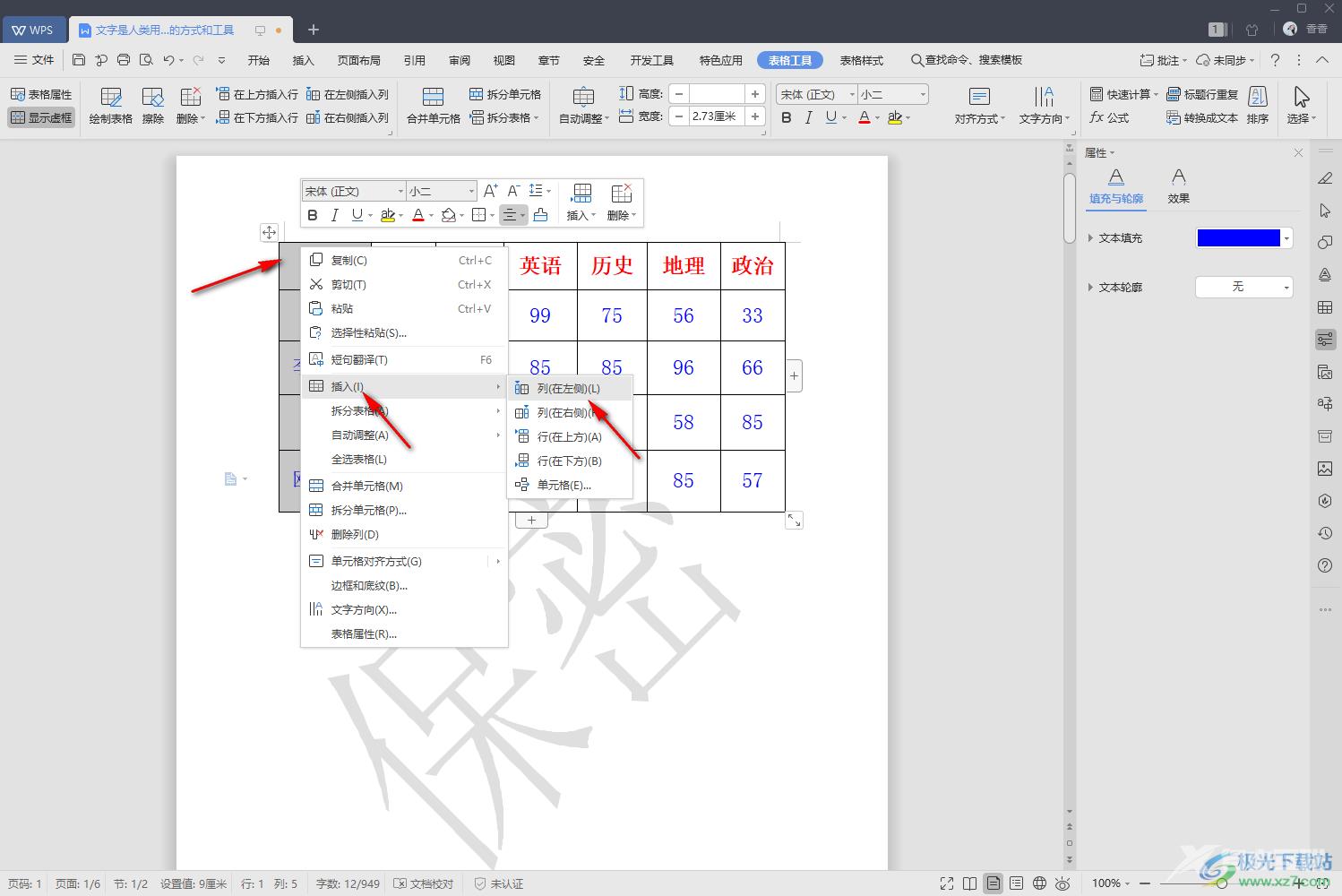Click the Save icon in quick access bar

[79, 60]
